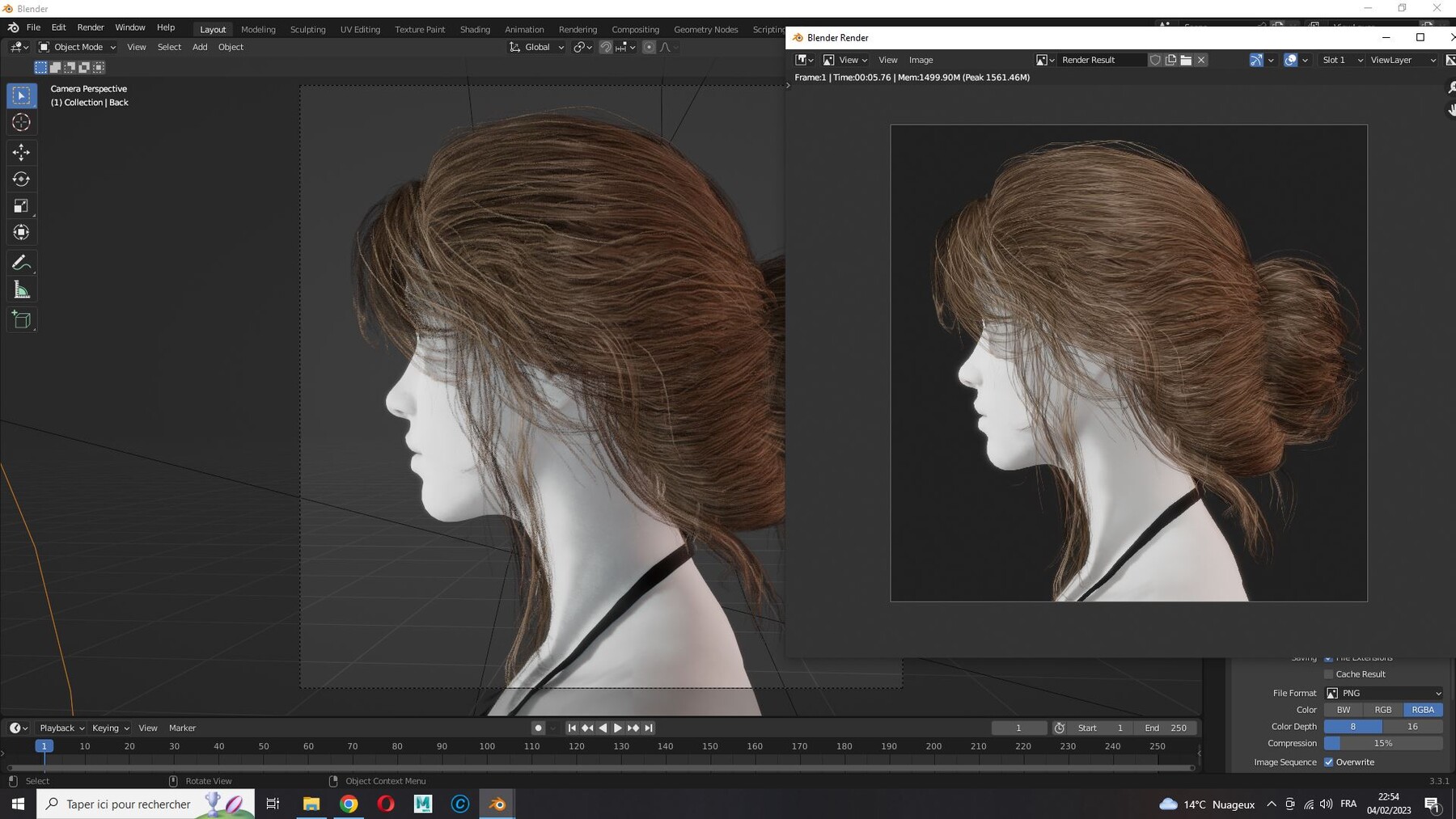Unlink the Render Result image
Viewport: 1456px width, 819px height.
click(x=1201, y=60)
